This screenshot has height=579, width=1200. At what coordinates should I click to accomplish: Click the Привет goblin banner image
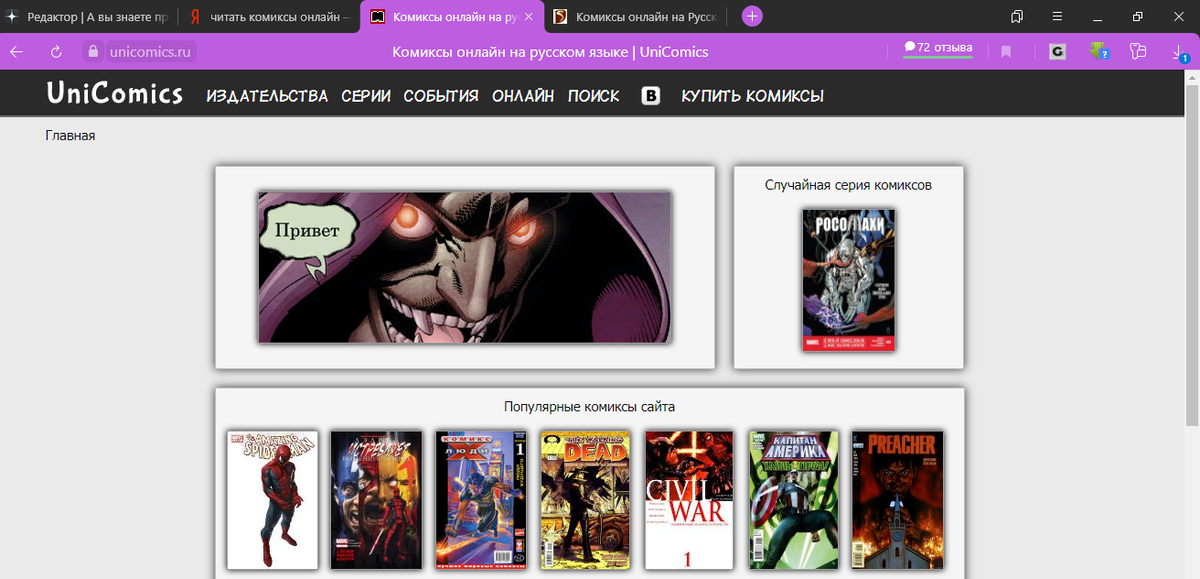(x=465, y=267)
